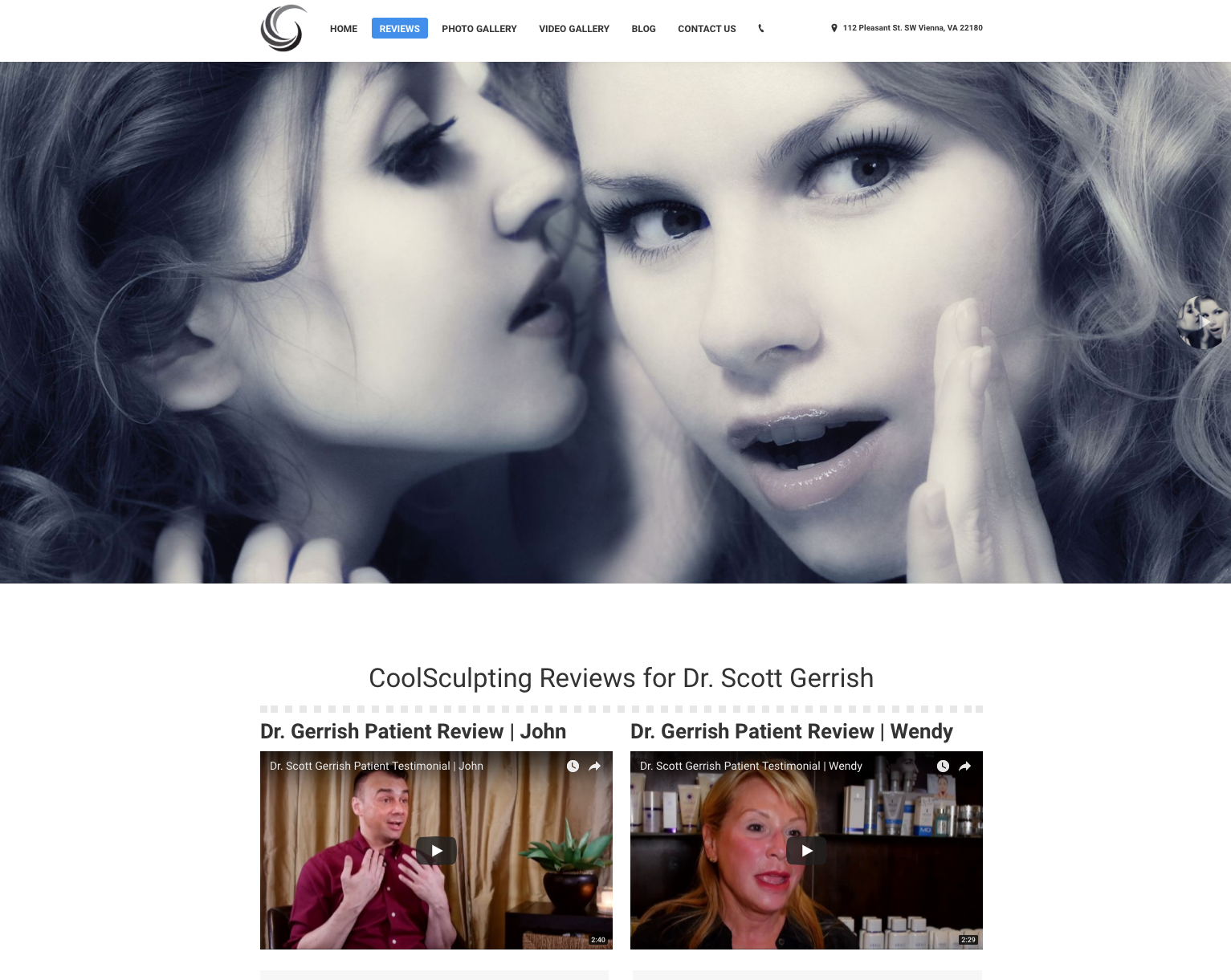This screenshot has width=1231, height=980.
Task: Open the Contact Us page
Action: [x=707, y=29]
